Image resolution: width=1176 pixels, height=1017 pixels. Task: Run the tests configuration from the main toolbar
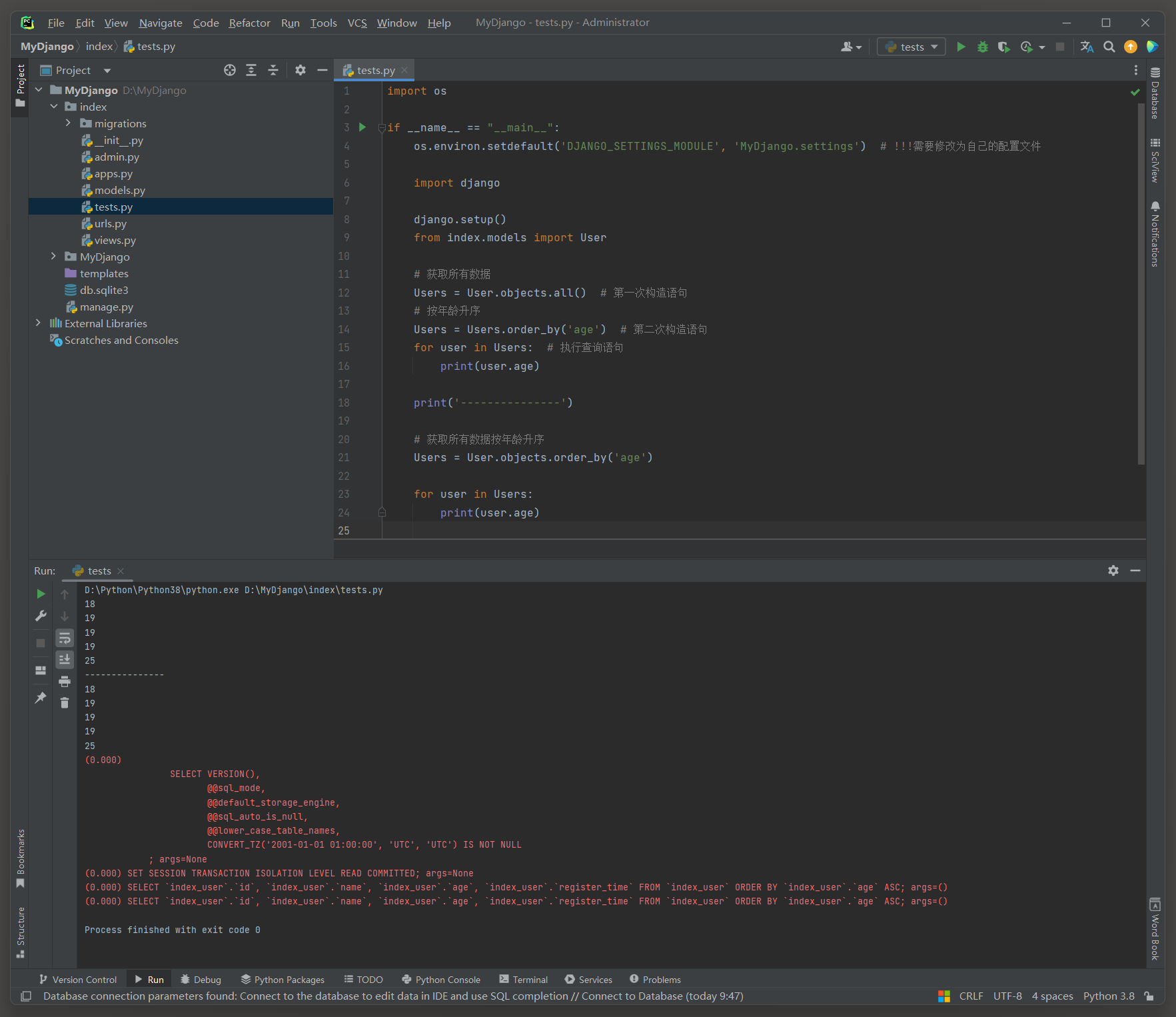961,47
